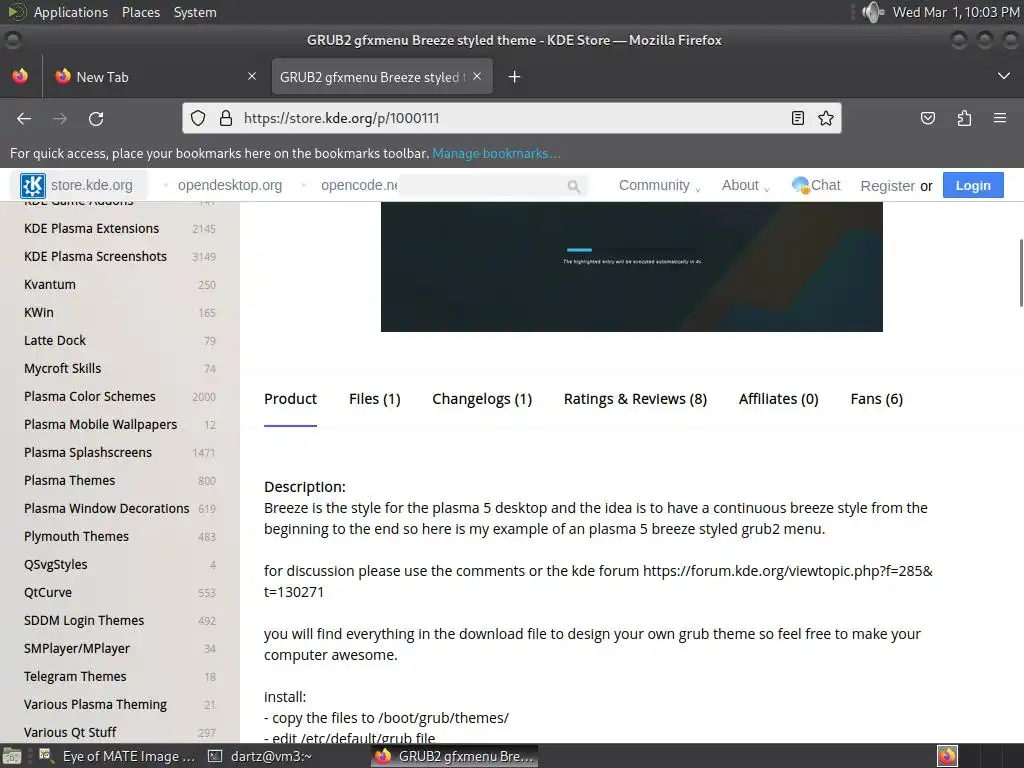Toggle reader view icon in address bar
The image size is (1024, 768).
pos(797,118)
